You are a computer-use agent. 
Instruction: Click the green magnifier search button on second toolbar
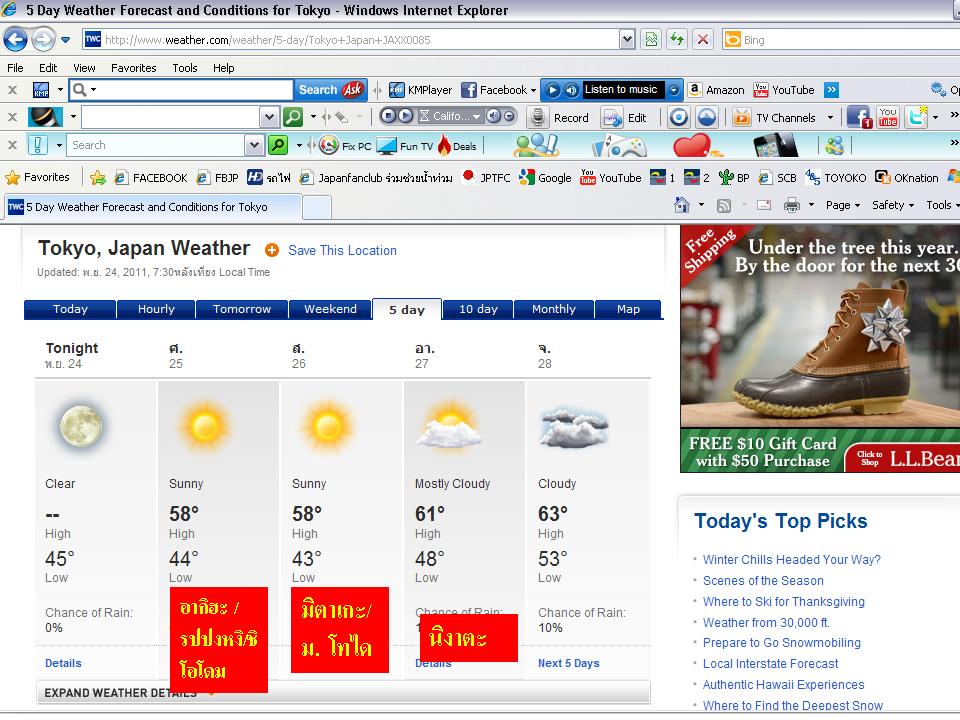click(x=293, y=116)
